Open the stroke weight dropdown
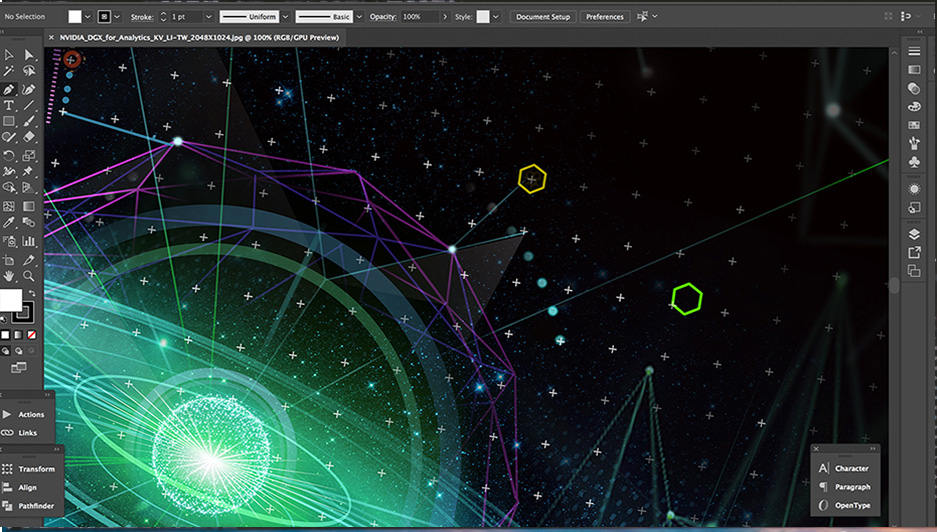 point(208,17)
